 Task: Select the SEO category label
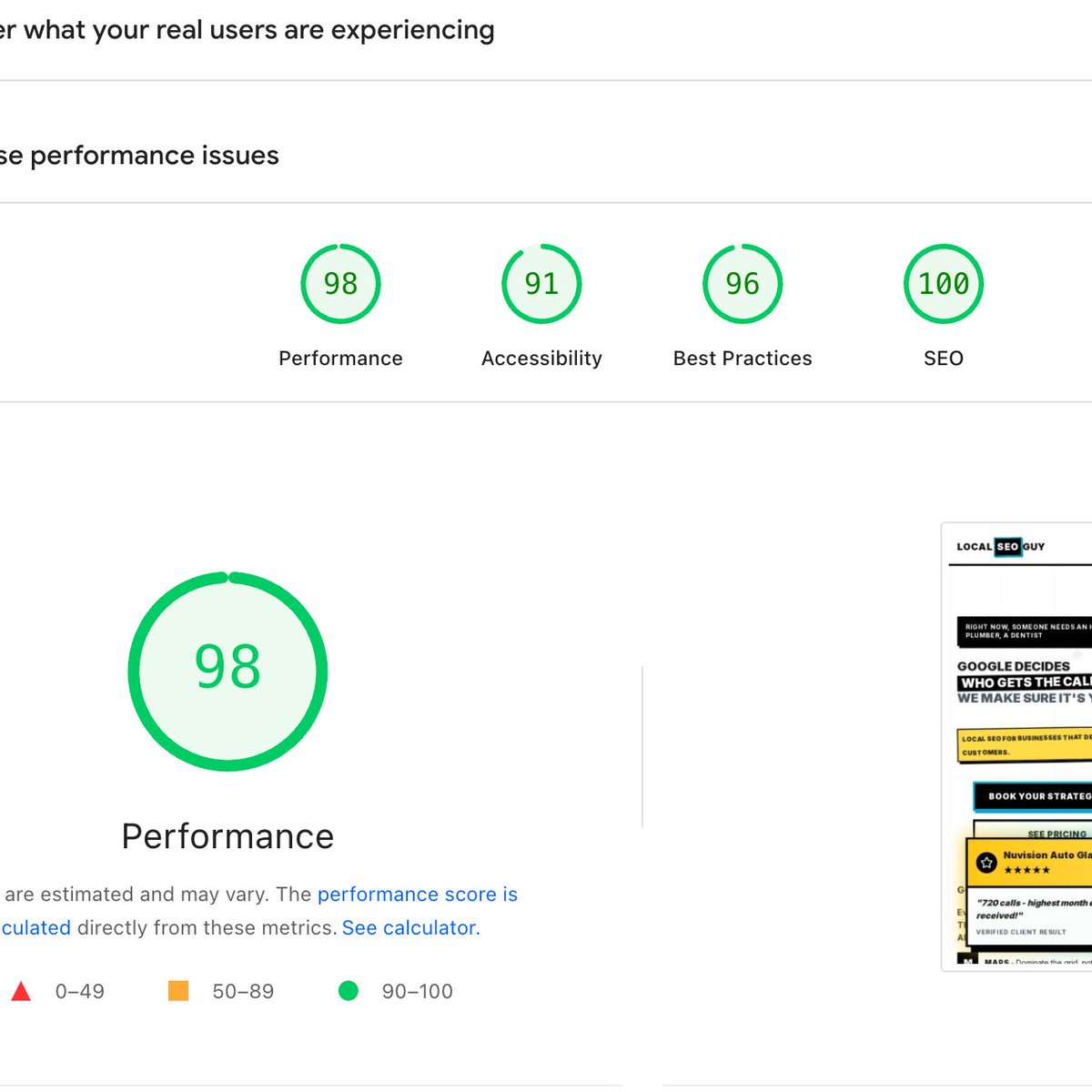pos(944,359)
